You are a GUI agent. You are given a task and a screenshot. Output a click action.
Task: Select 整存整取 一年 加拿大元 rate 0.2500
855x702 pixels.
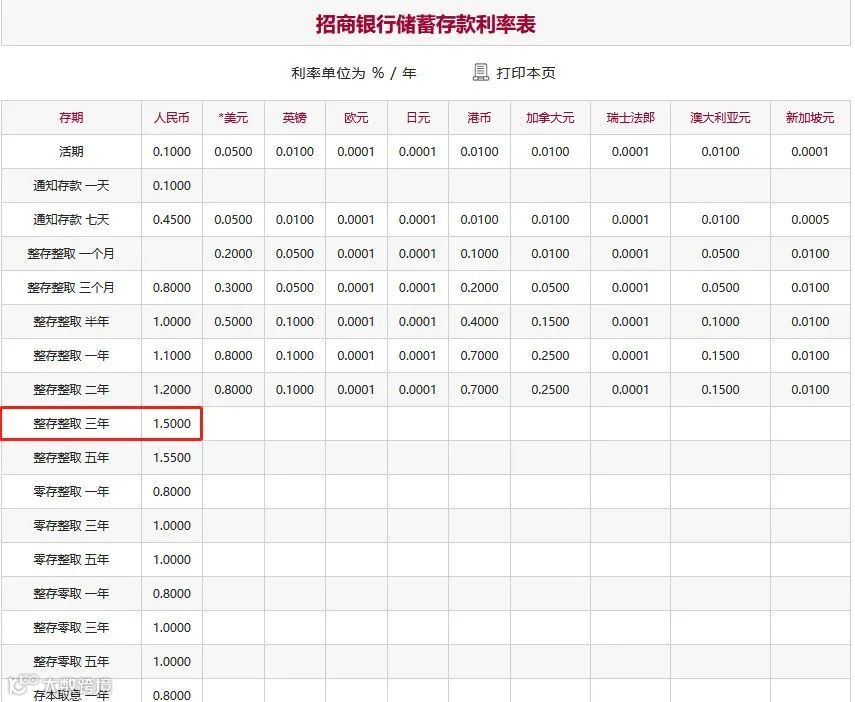[x=550, y=356]
